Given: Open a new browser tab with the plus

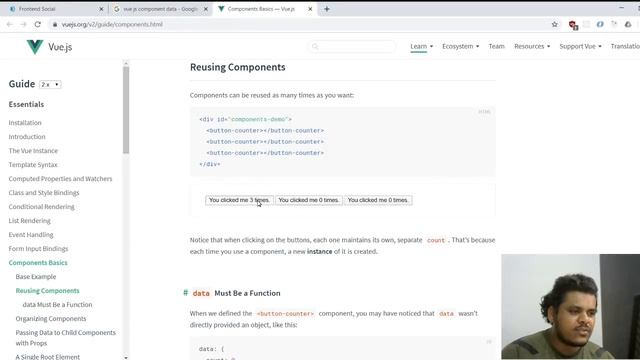Looking at the screenshot, I should click(327, 9).
